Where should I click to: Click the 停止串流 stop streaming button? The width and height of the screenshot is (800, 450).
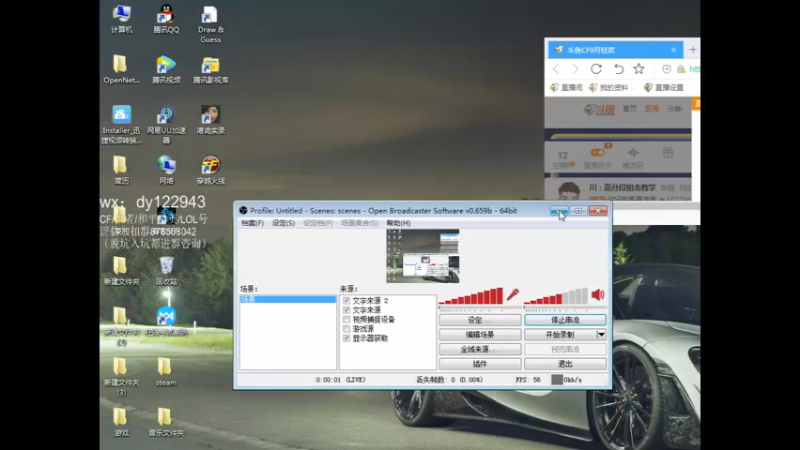point(565,320)
